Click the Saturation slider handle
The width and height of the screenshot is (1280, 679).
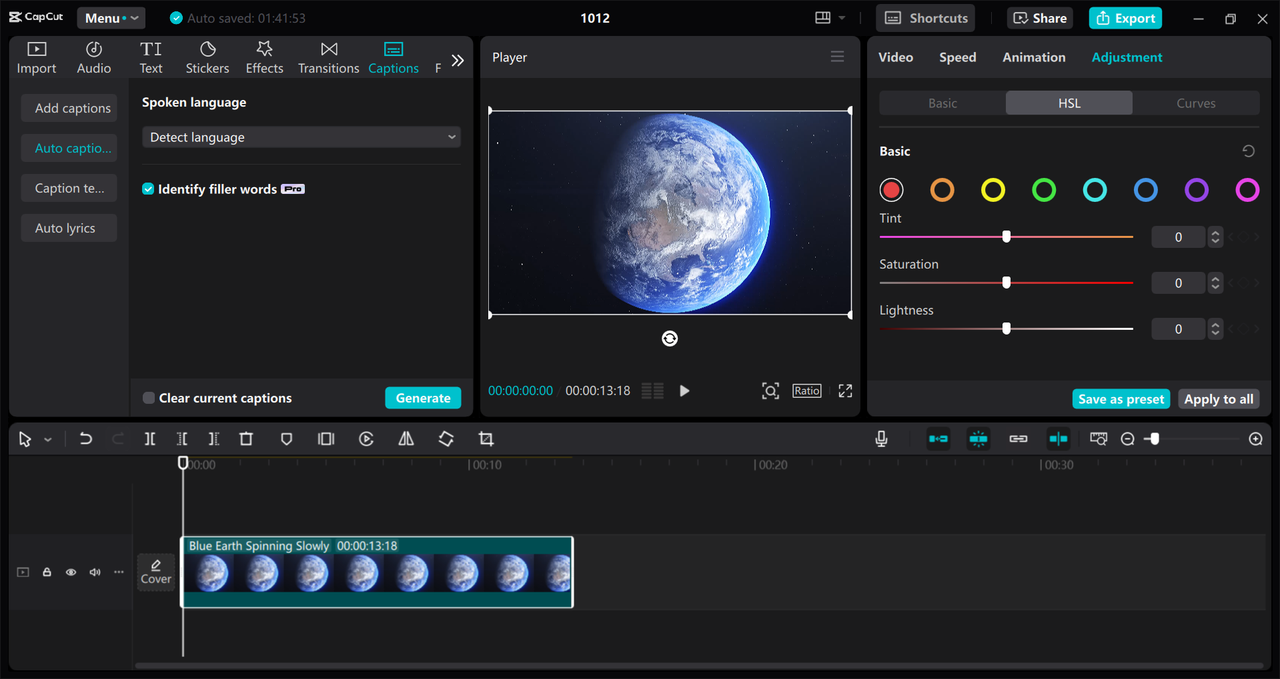tap(1006, 283)
